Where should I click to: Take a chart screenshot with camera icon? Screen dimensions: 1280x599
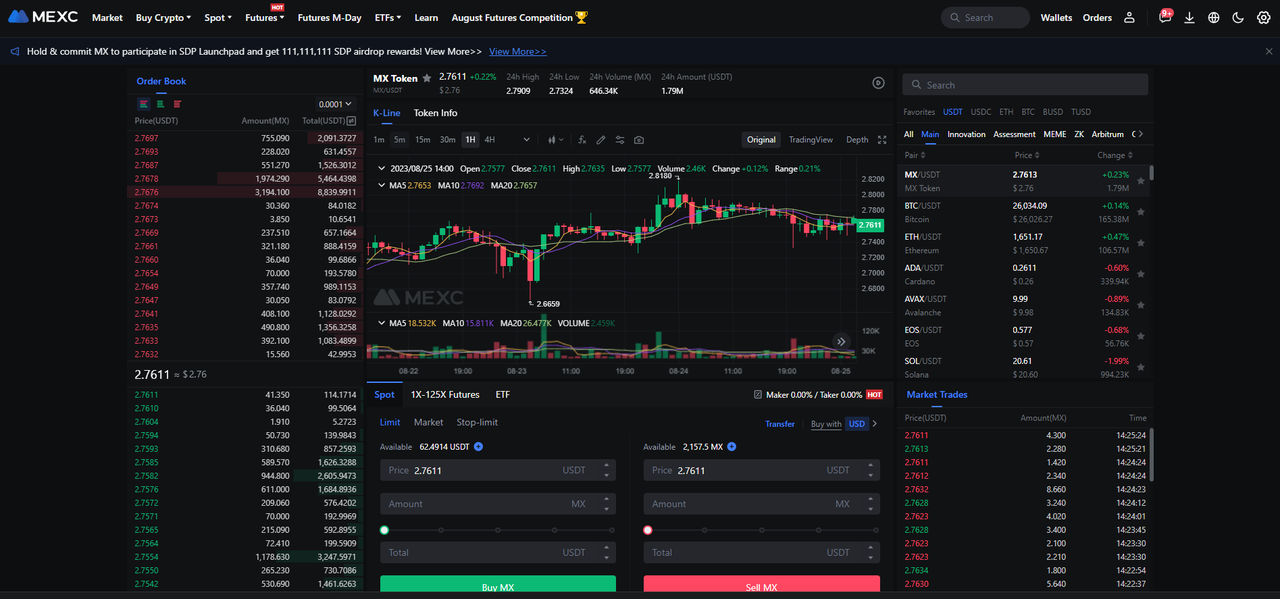(639, 140)
